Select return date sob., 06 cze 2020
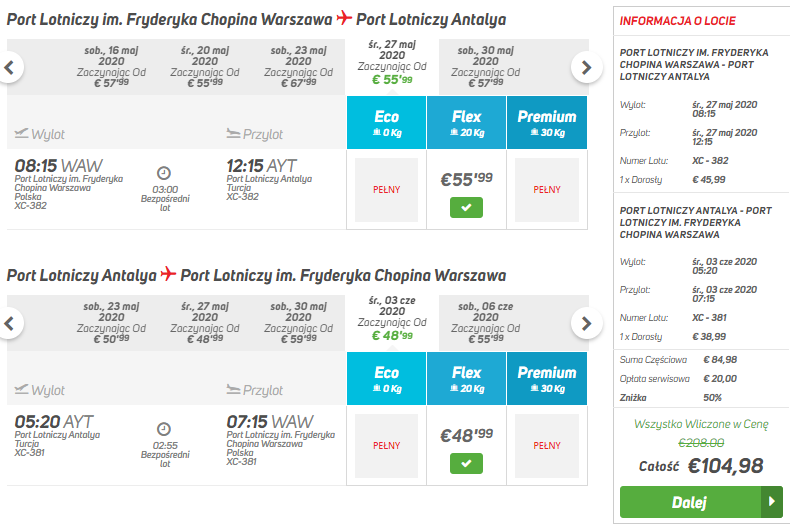Screen dimensions: 790x528 (485, 323)
